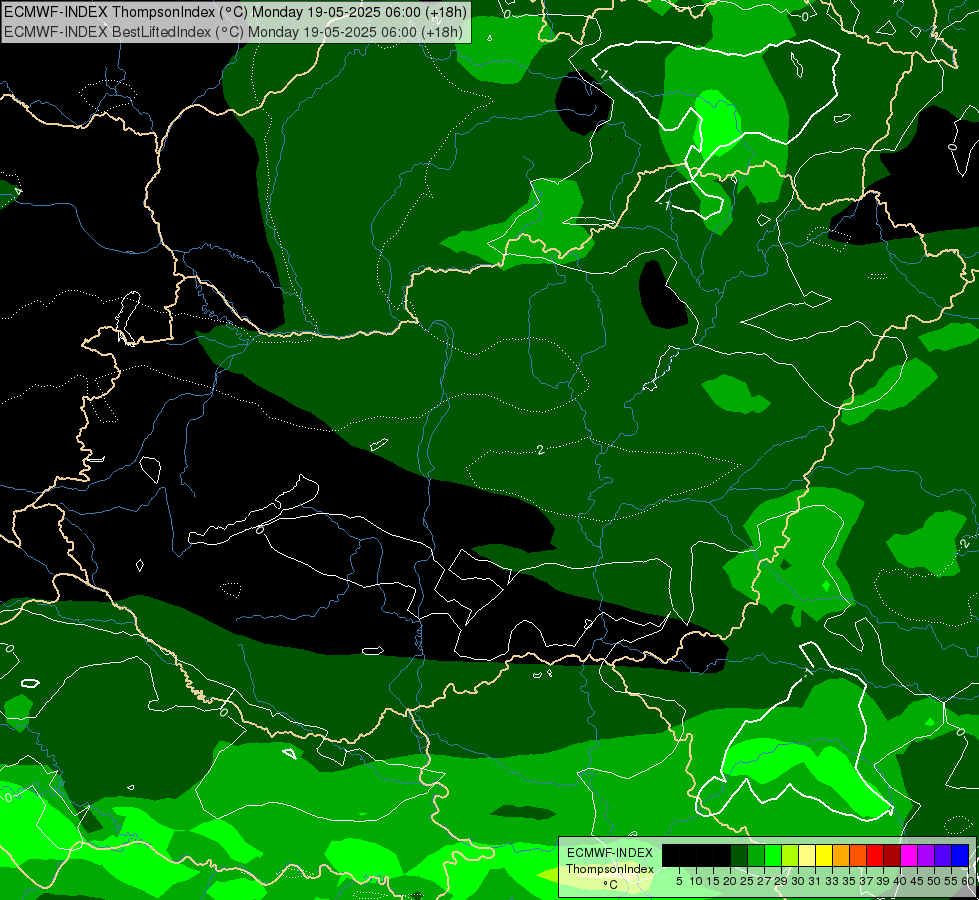Viewport: 979px width, 900px height.
Task: Click the purple 45–50 legend swatch
Action: pyautogui.click(x=927, y=856)
